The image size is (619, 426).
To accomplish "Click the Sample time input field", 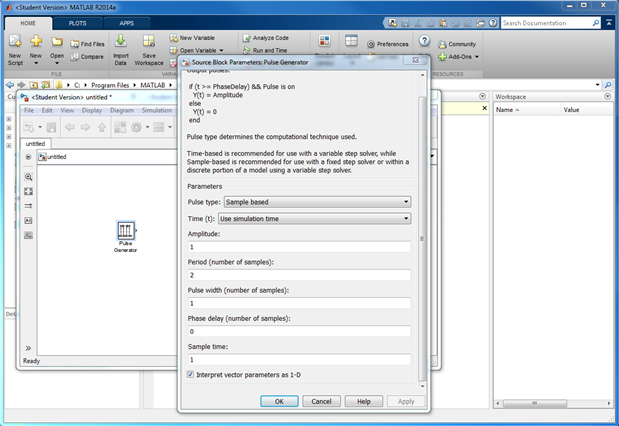I will coord(299,359).
